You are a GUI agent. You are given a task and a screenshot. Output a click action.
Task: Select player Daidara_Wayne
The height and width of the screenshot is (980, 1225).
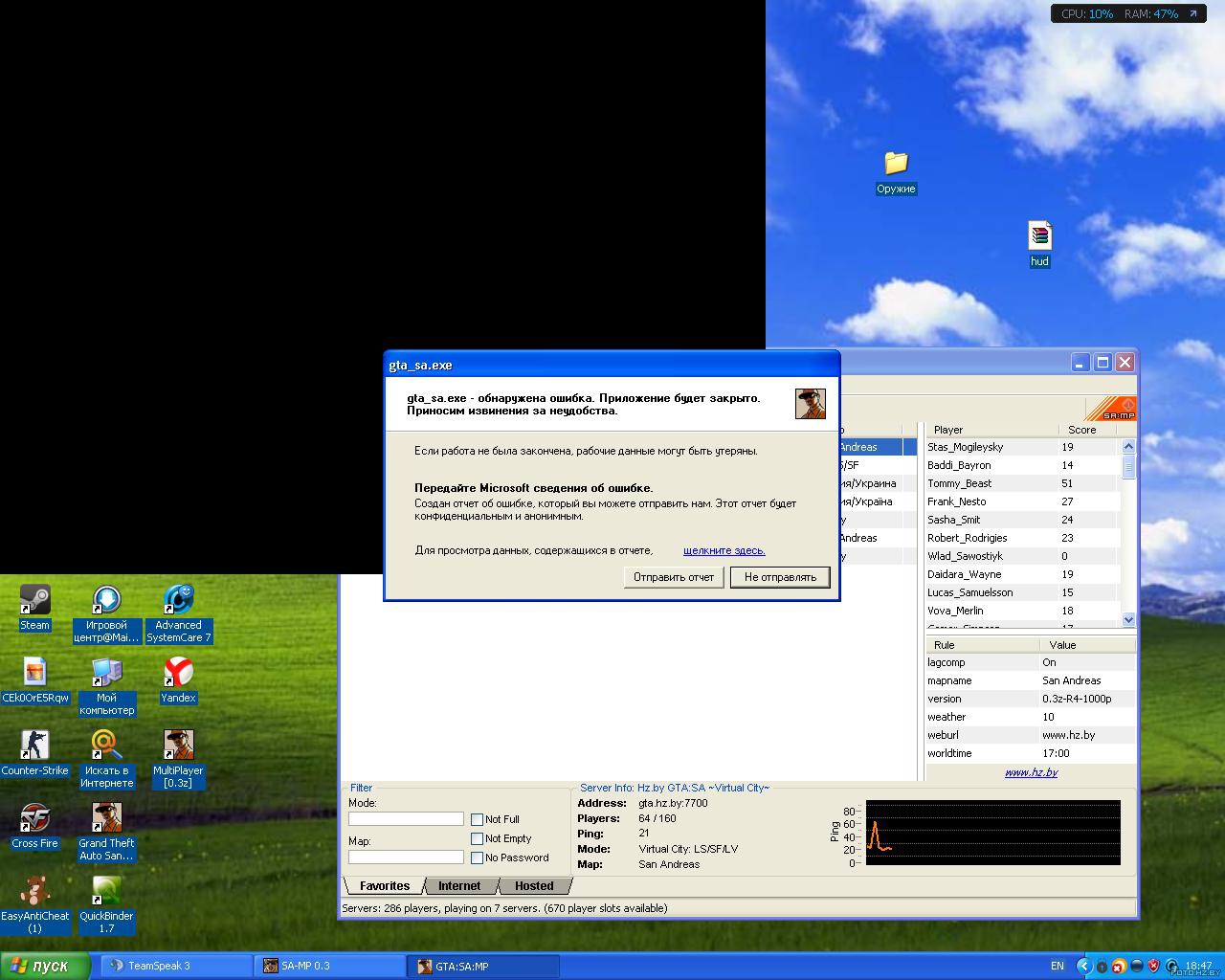click(x=1023, y=574)
